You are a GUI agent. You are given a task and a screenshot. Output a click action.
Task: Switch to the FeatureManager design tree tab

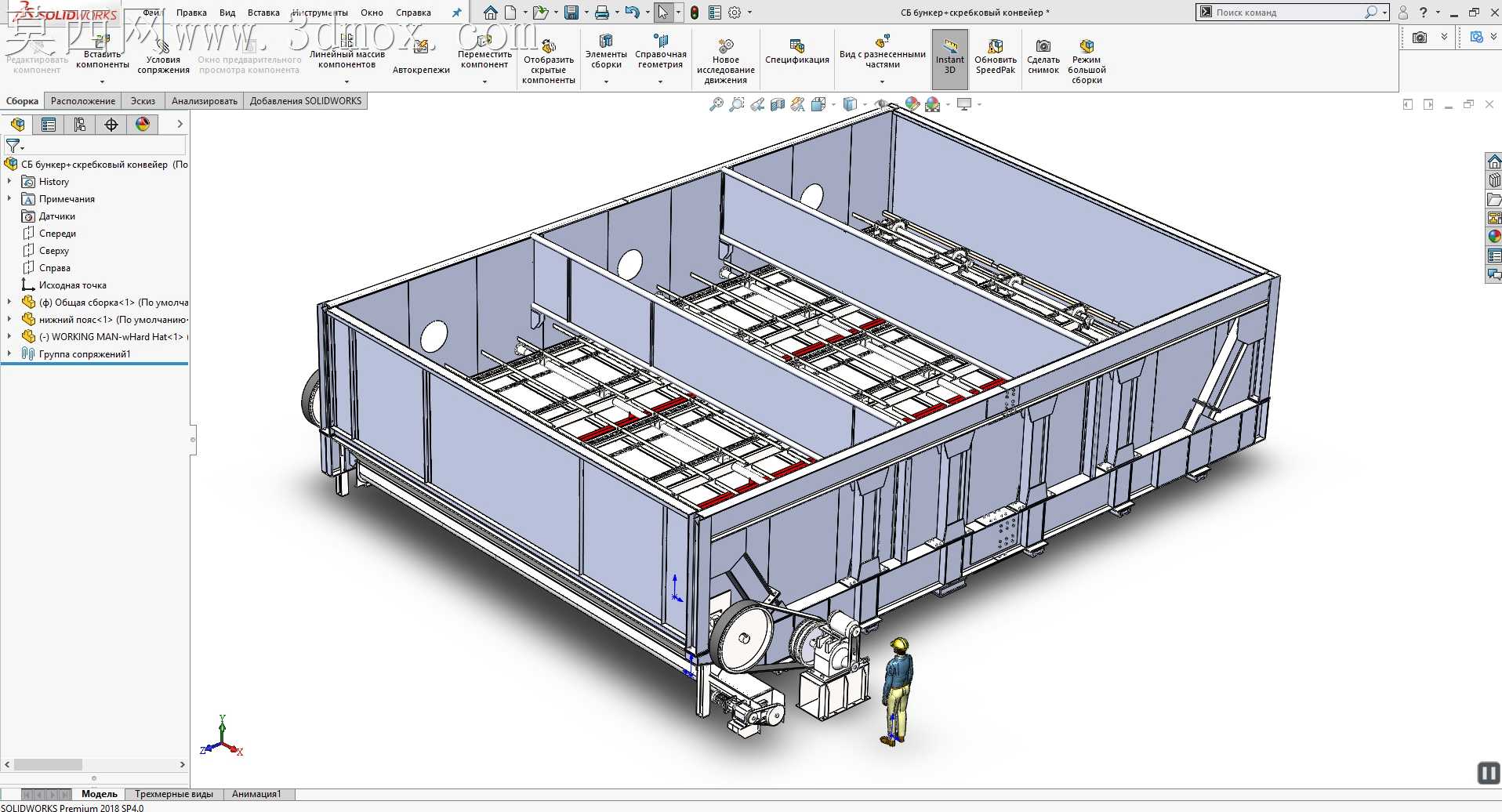point(18,125)
